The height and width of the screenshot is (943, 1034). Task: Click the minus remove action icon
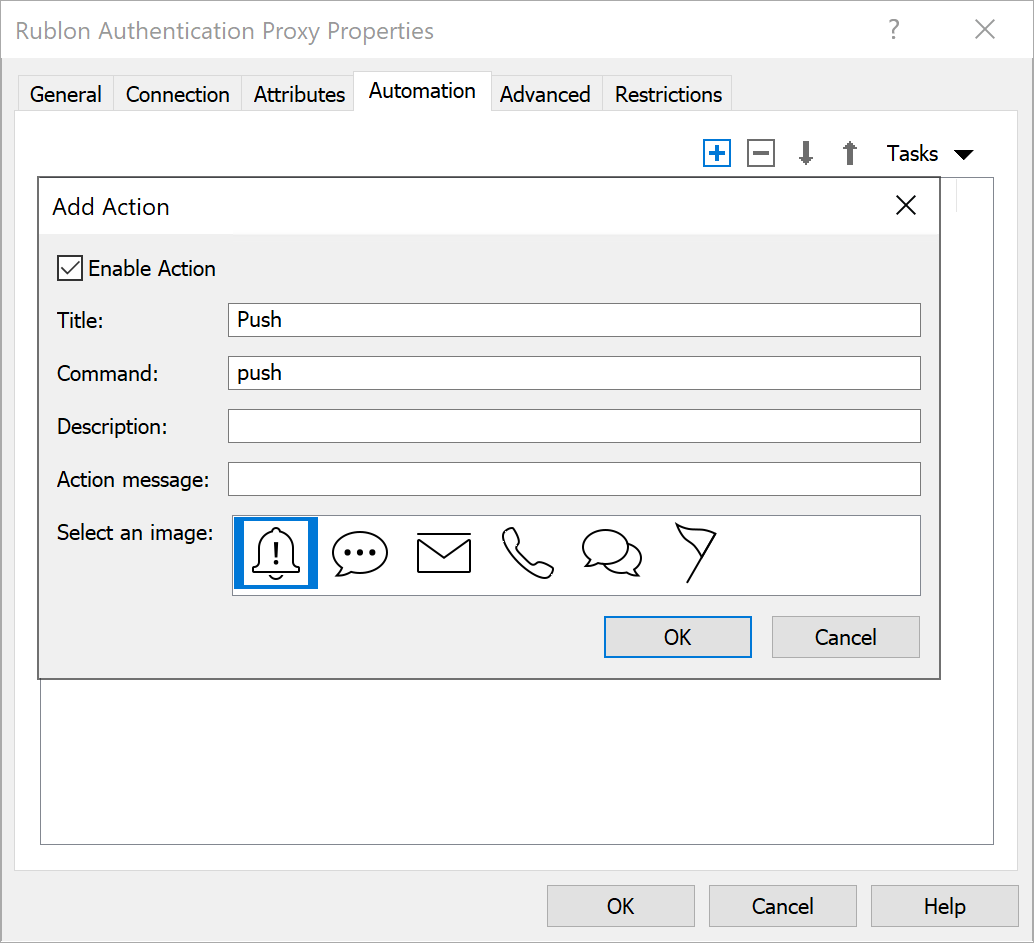coord(761,153)
